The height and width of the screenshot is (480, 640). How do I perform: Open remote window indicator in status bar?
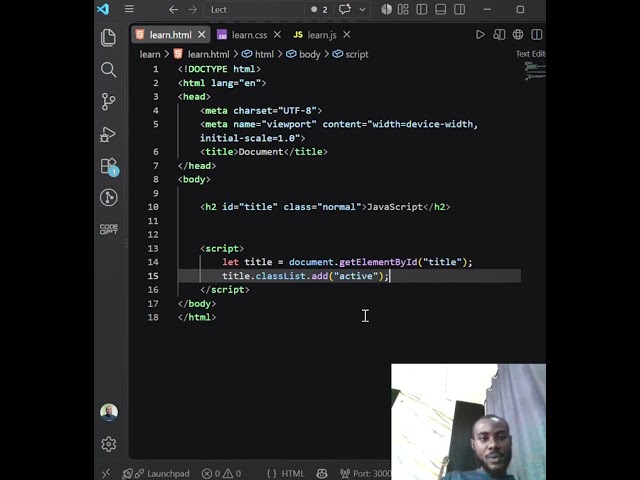tap(106, 473)
